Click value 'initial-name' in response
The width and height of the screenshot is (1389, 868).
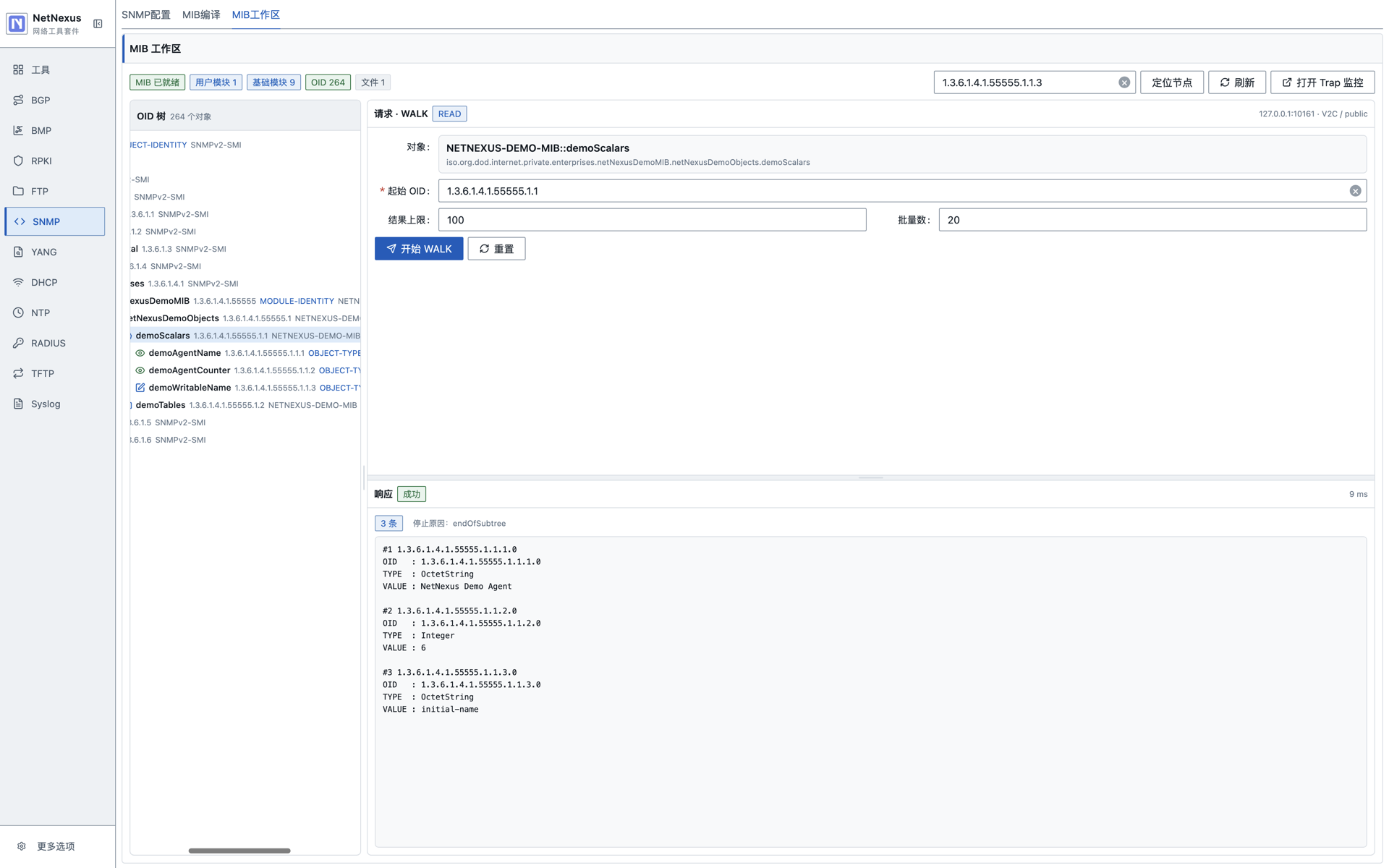pyautogui.click(x=449, y=710)
